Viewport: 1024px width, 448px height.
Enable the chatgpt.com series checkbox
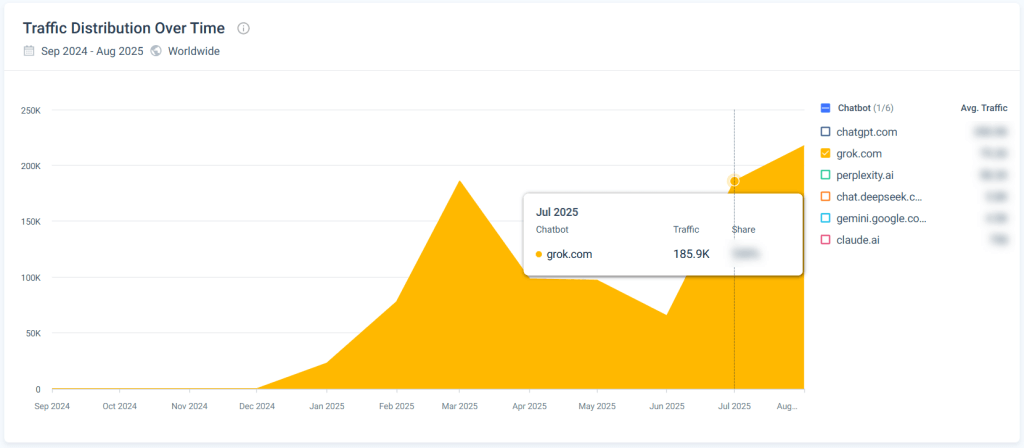[x=825, y=131]
